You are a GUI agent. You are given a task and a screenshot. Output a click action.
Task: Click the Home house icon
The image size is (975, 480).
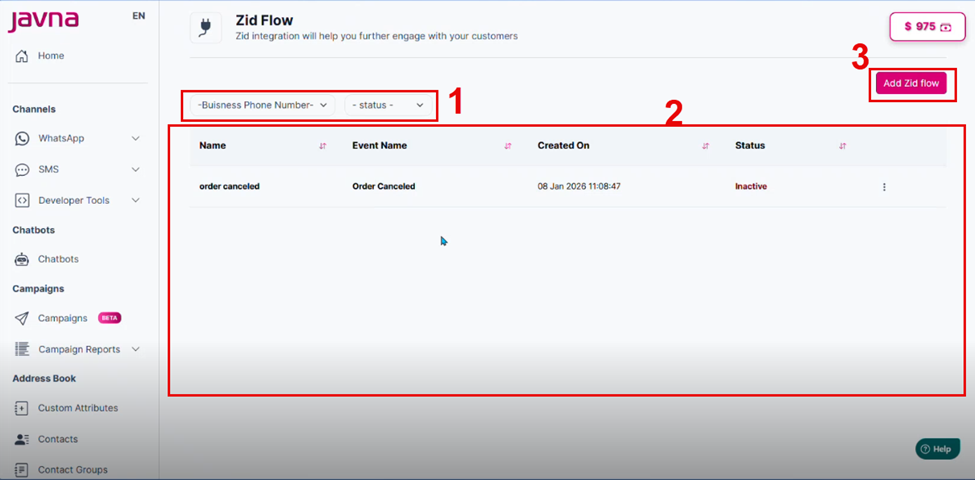coord(22,56)
